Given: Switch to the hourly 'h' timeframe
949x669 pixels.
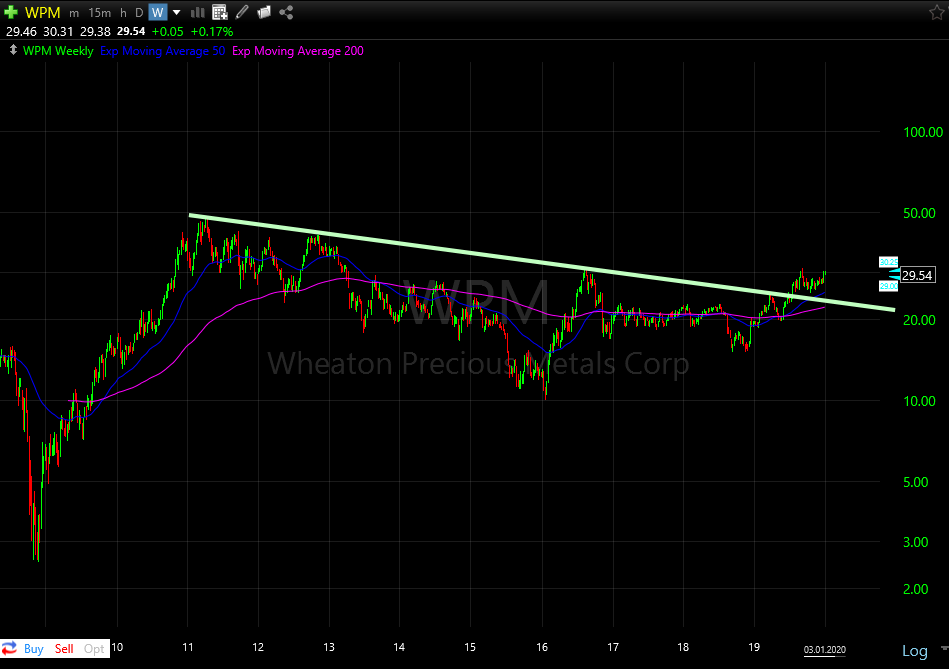Looking at the screenshot, I should 123,13.
